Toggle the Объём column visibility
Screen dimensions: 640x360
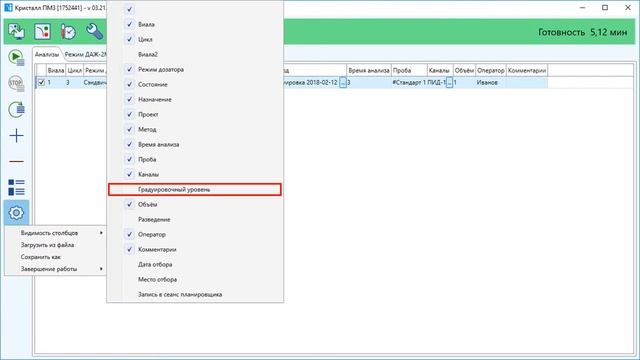click(195, 204)
